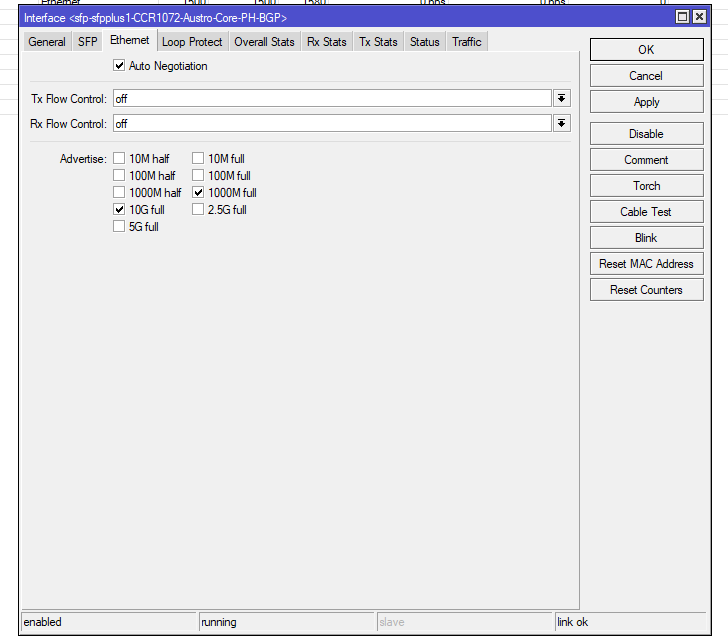The image size is (728, 643).
Task: View the Tx Stats tab
Action: [x=378, y=42]
